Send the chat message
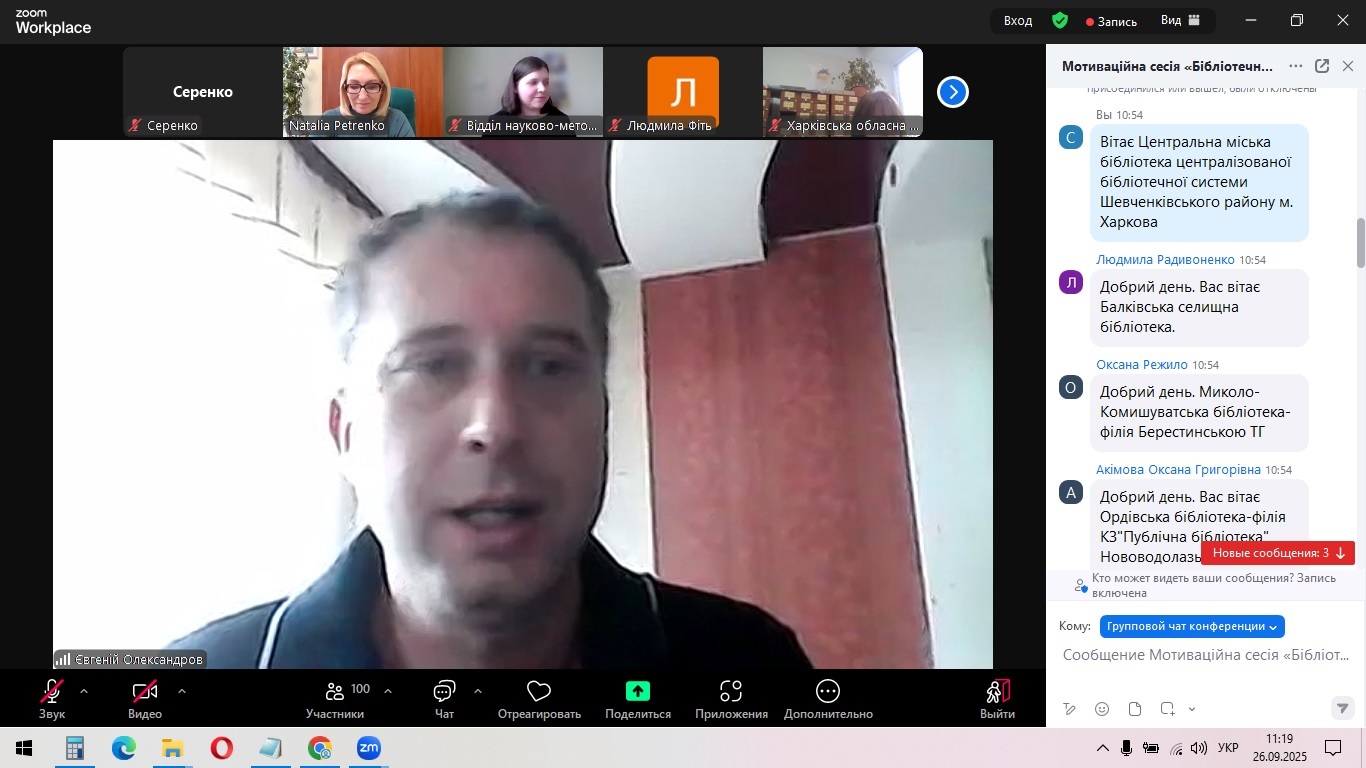Image resolution: width=1366 pixels, height=768 pixels. (x=1343, y=708)
